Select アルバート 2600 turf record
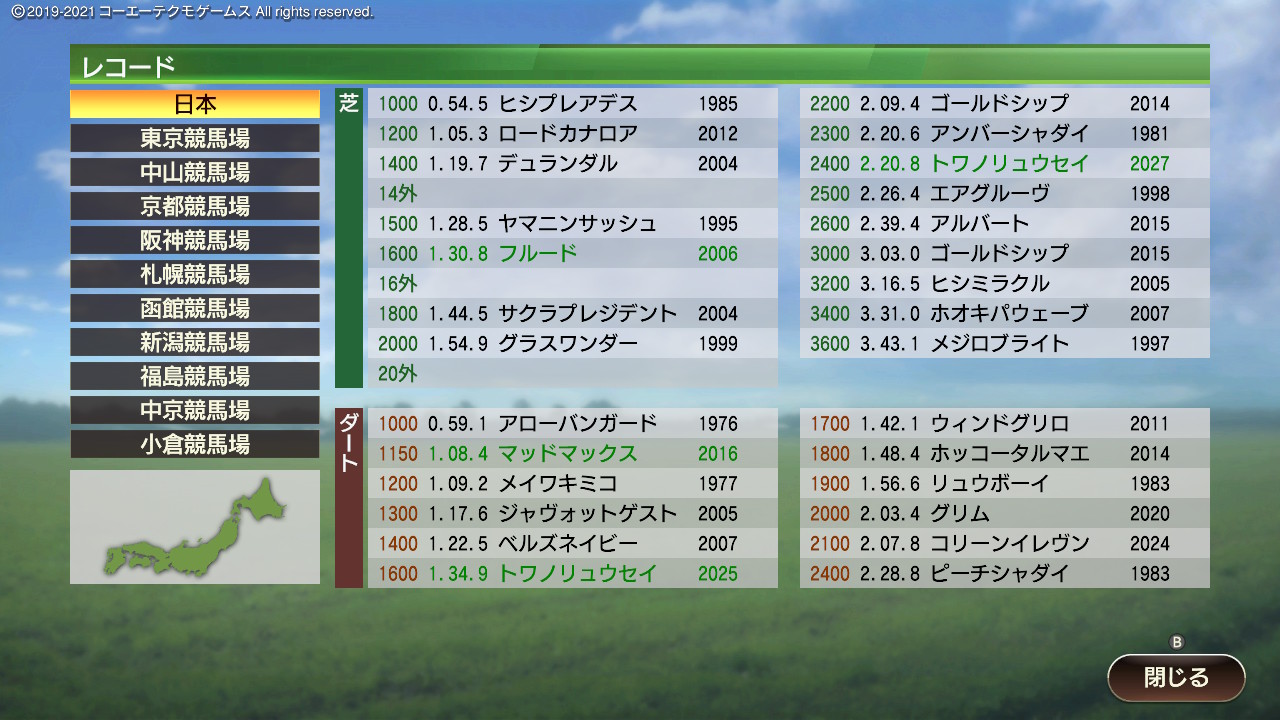This screenshot has height=720, width=1280. click(x=1005, y=223)
